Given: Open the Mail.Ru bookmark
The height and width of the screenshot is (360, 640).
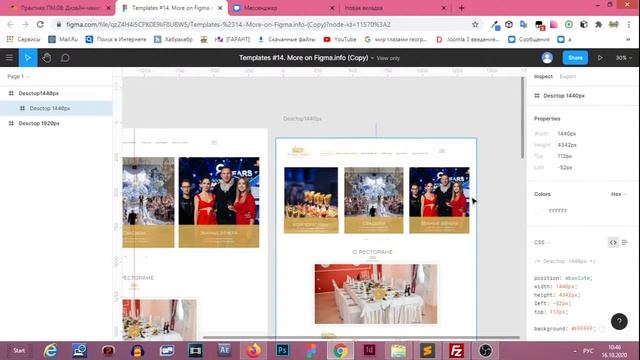Looking at the screenshot, I should coord(63,39).
